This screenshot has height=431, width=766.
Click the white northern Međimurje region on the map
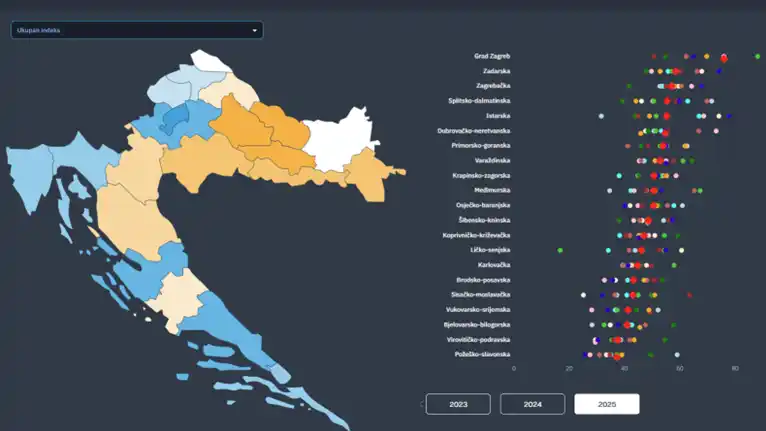[210, 61]
